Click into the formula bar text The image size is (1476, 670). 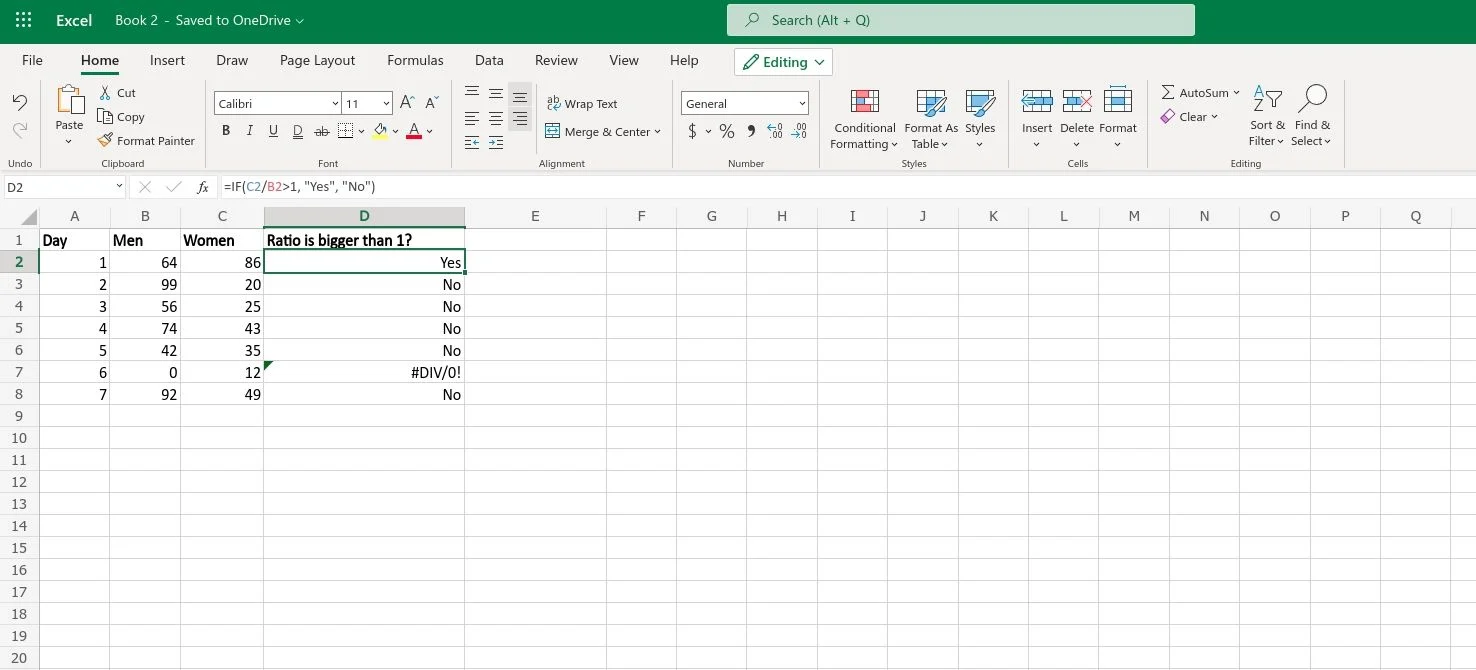[x=845, y=187]
